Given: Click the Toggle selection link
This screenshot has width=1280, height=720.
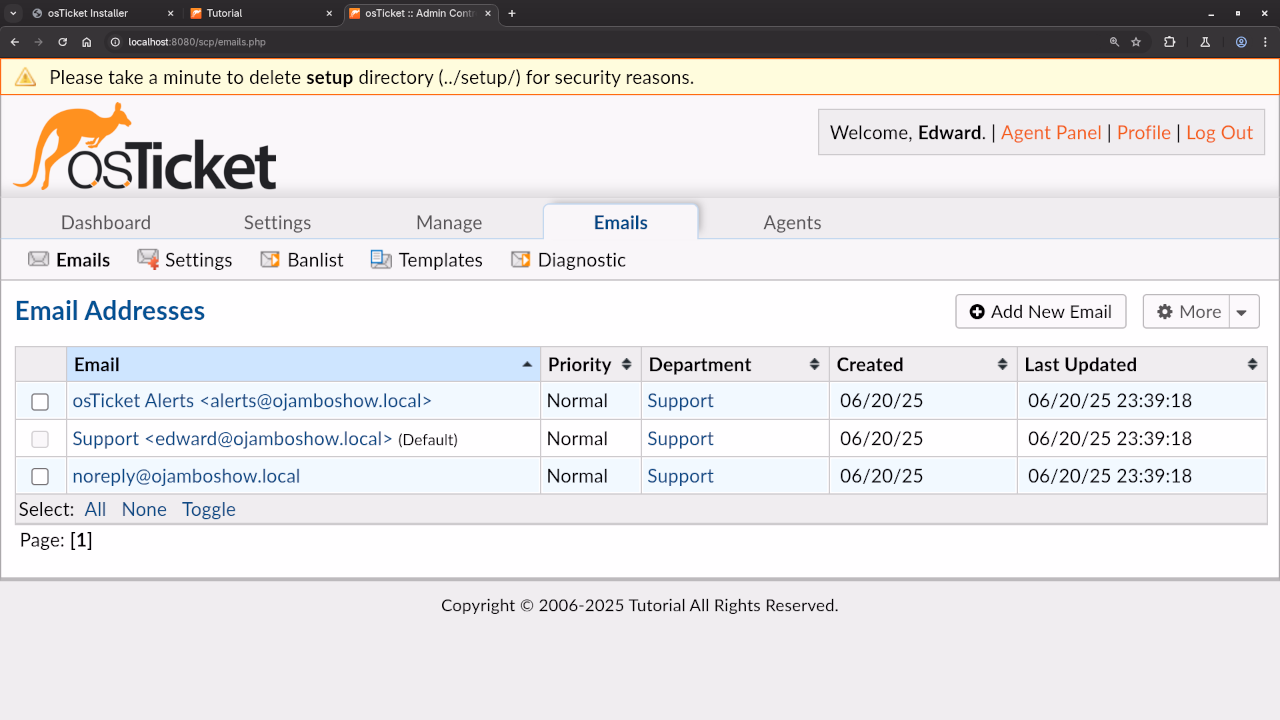Looking at the screenshot, I should (x=209, y=509).
